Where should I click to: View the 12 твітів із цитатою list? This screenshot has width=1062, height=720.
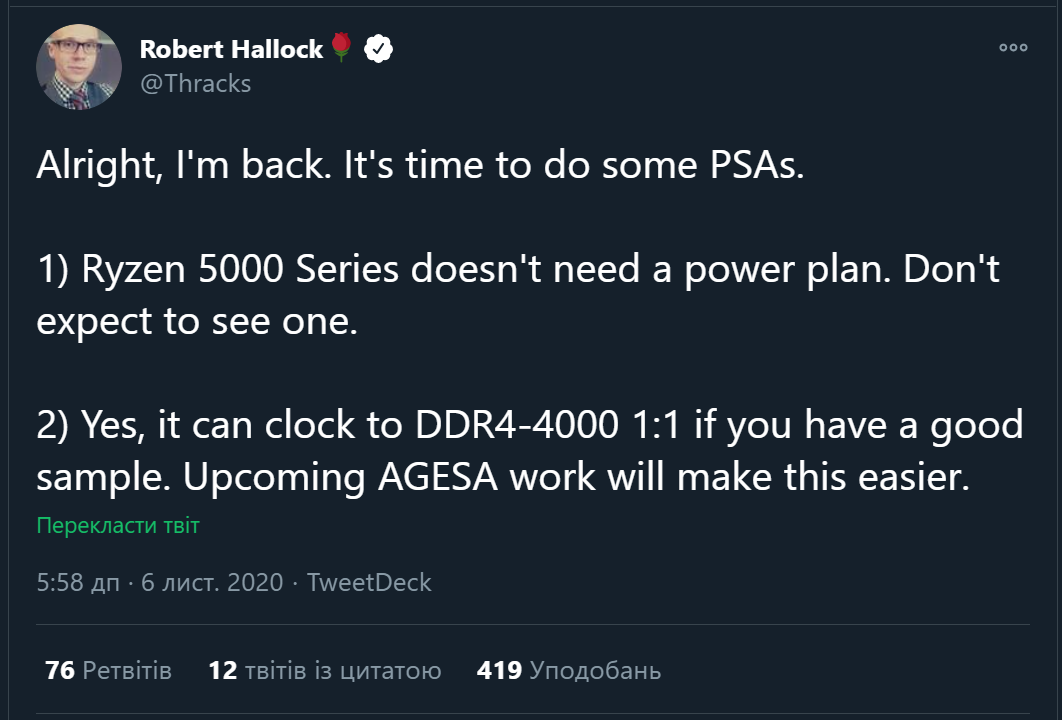[x=324, y=670]
